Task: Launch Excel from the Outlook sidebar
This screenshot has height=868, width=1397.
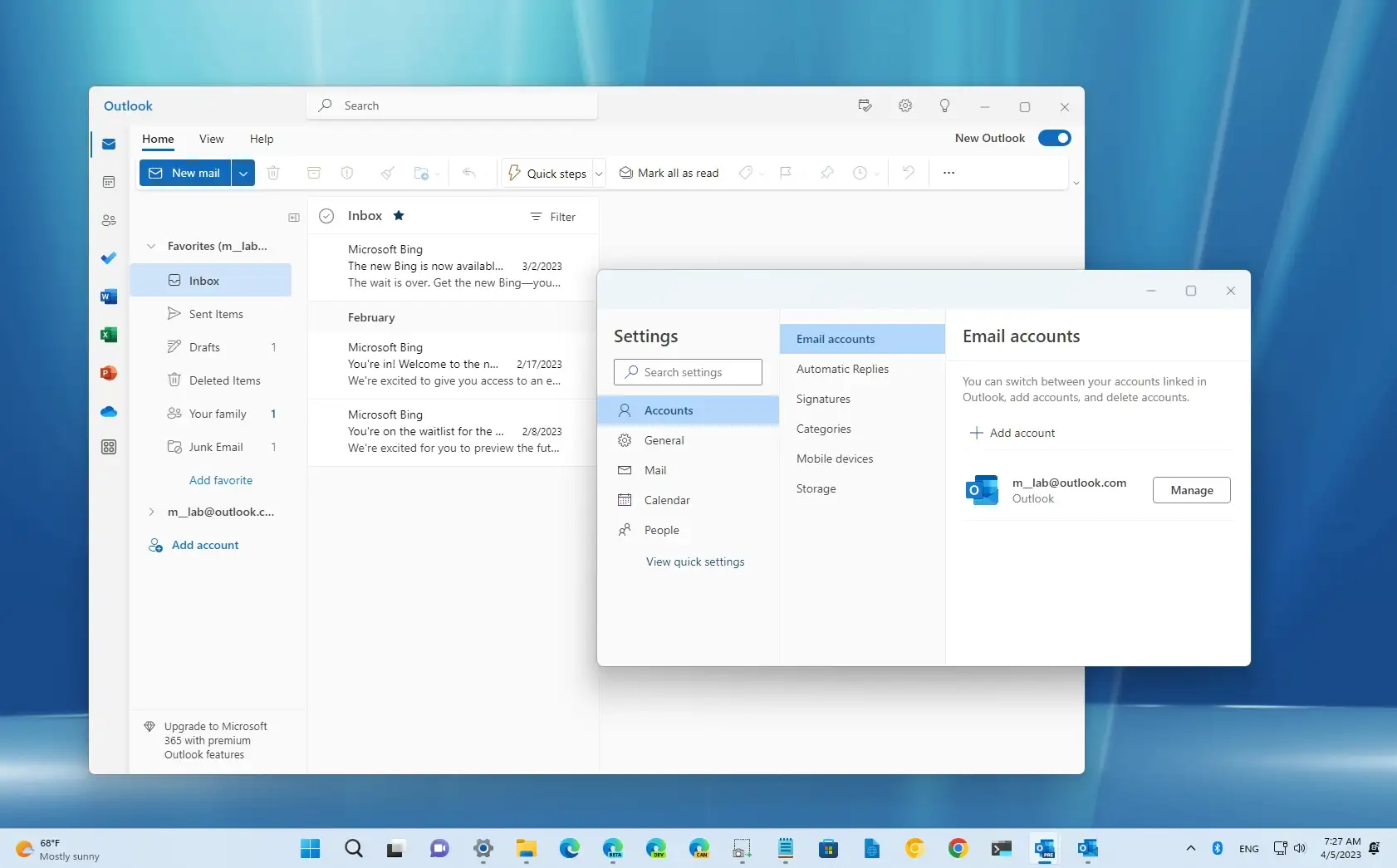Action: point(109,335)
